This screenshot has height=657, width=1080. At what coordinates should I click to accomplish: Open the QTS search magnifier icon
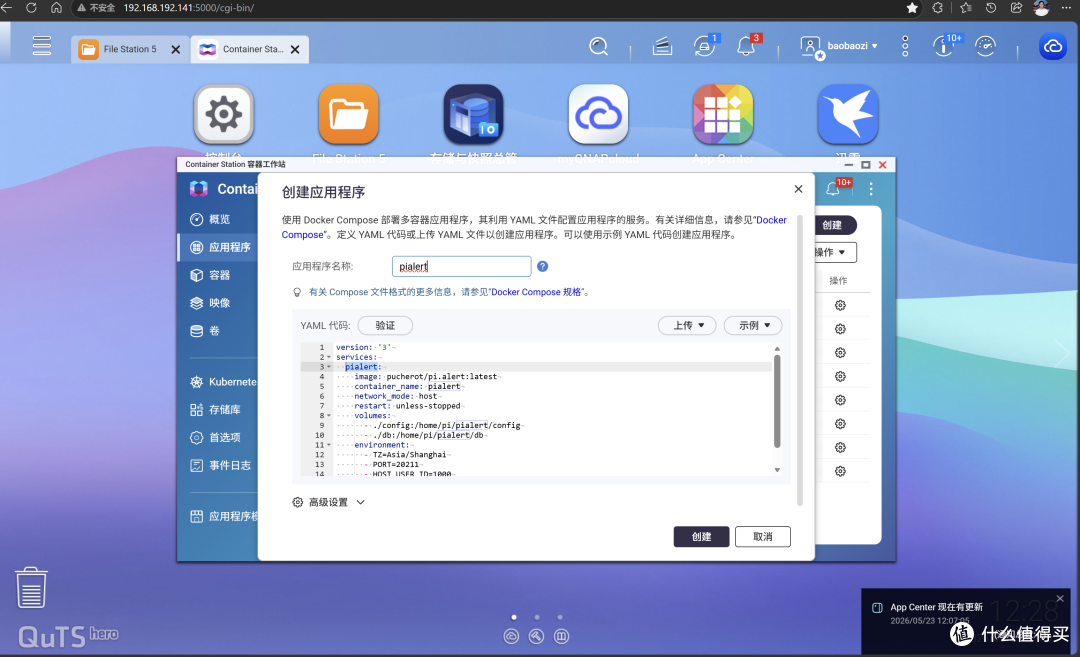[x=599, y=46]
